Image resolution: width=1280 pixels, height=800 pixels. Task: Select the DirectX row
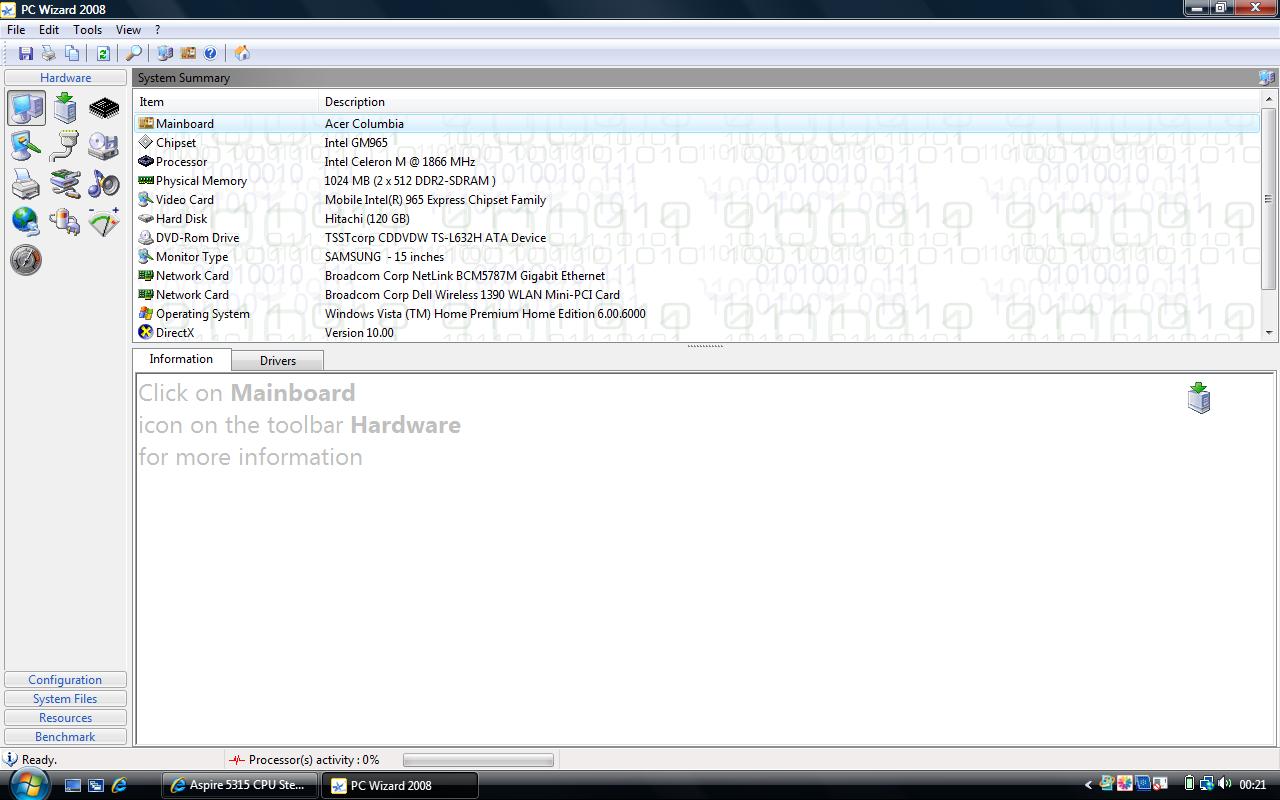697,333
